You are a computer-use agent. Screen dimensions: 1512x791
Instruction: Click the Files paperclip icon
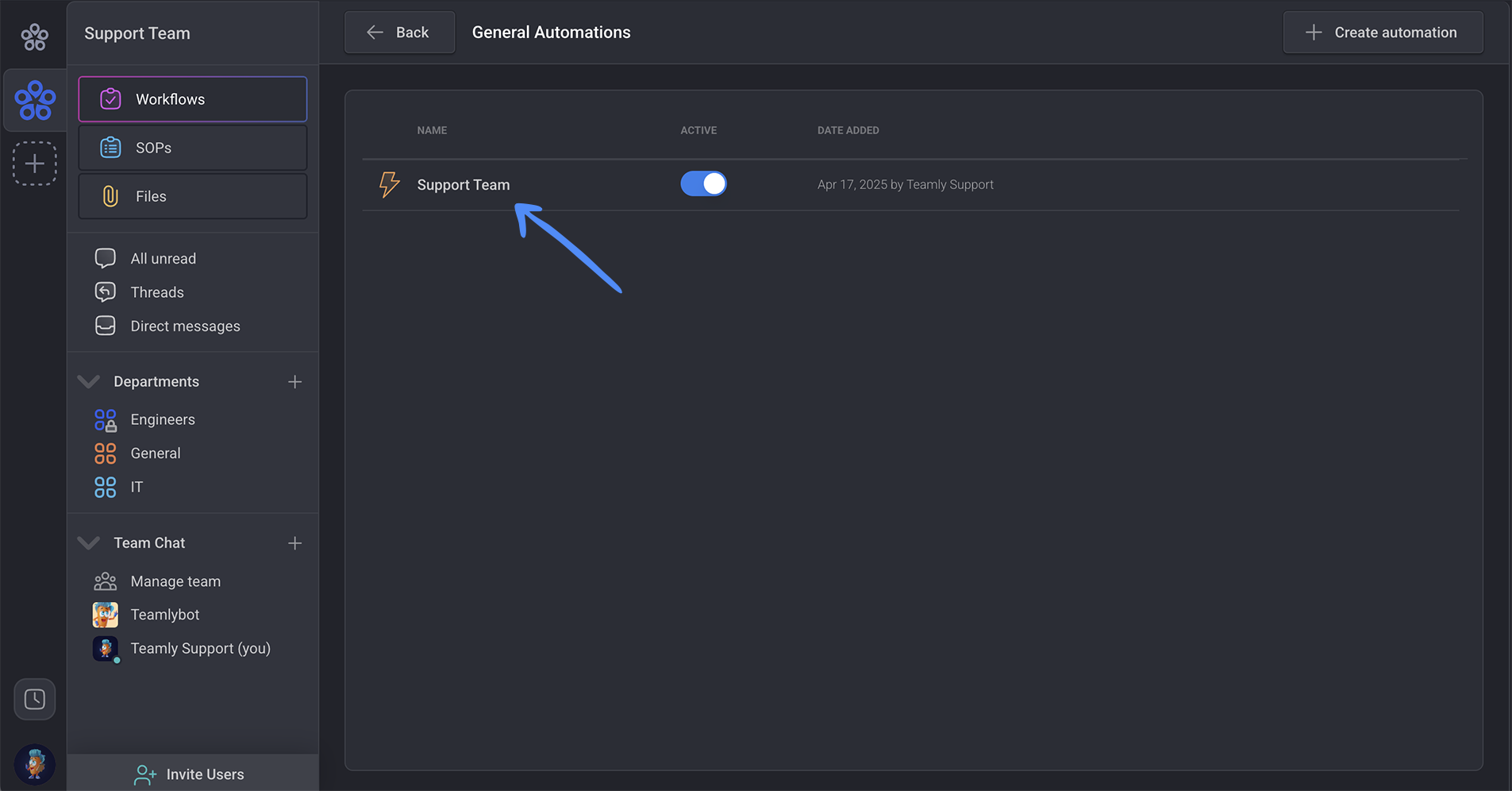(110, 196)
